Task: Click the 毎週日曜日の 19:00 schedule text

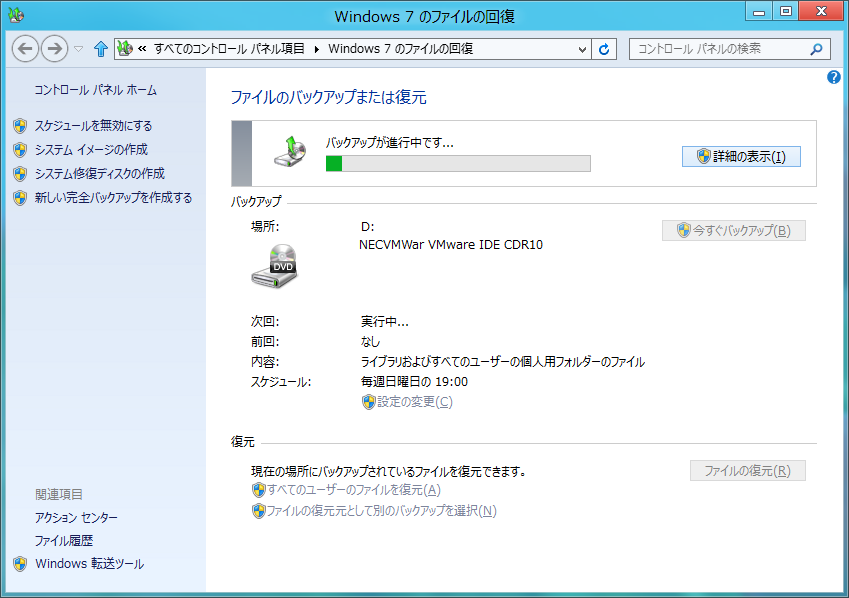Action: click(414, 382)
